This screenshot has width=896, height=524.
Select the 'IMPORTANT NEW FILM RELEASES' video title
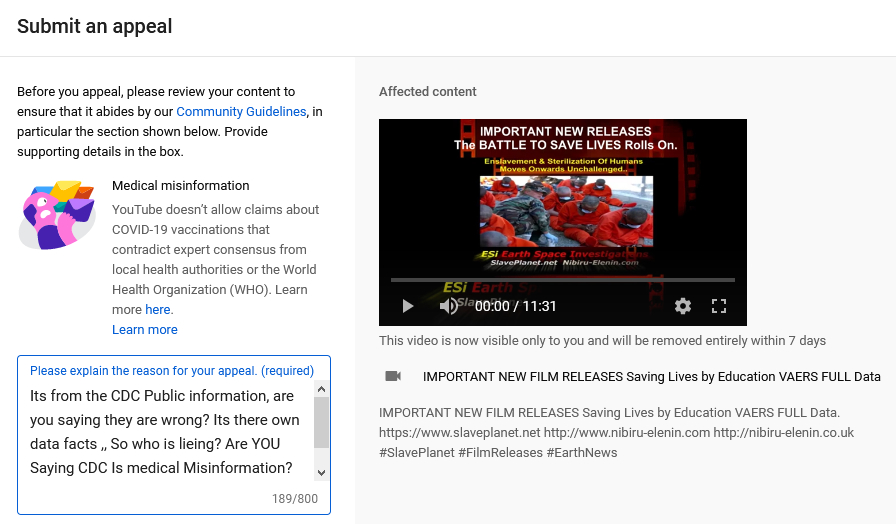(x=651, y=377)
